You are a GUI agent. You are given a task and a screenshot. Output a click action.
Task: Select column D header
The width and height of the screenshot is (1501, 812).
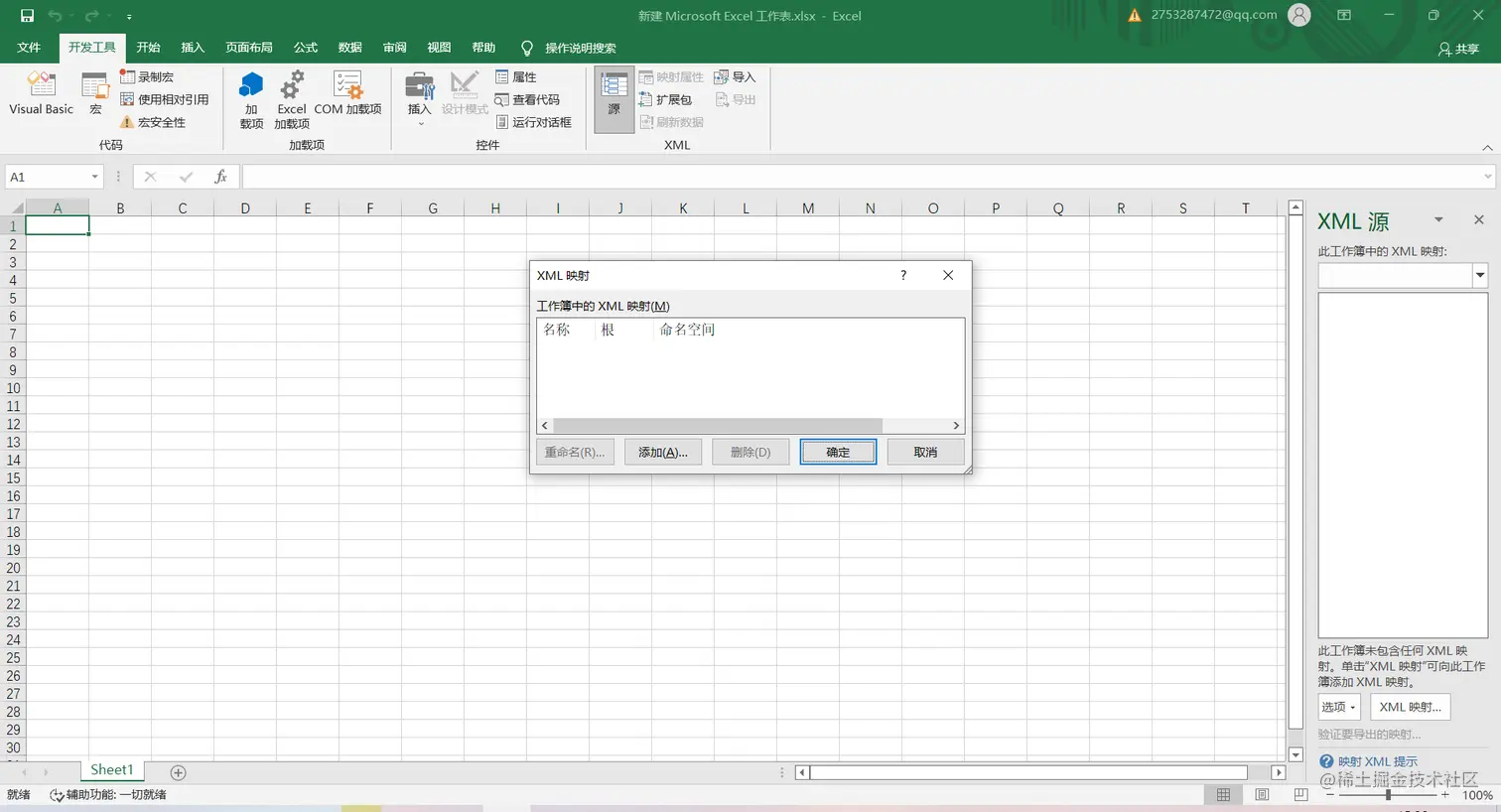[245, 208]
